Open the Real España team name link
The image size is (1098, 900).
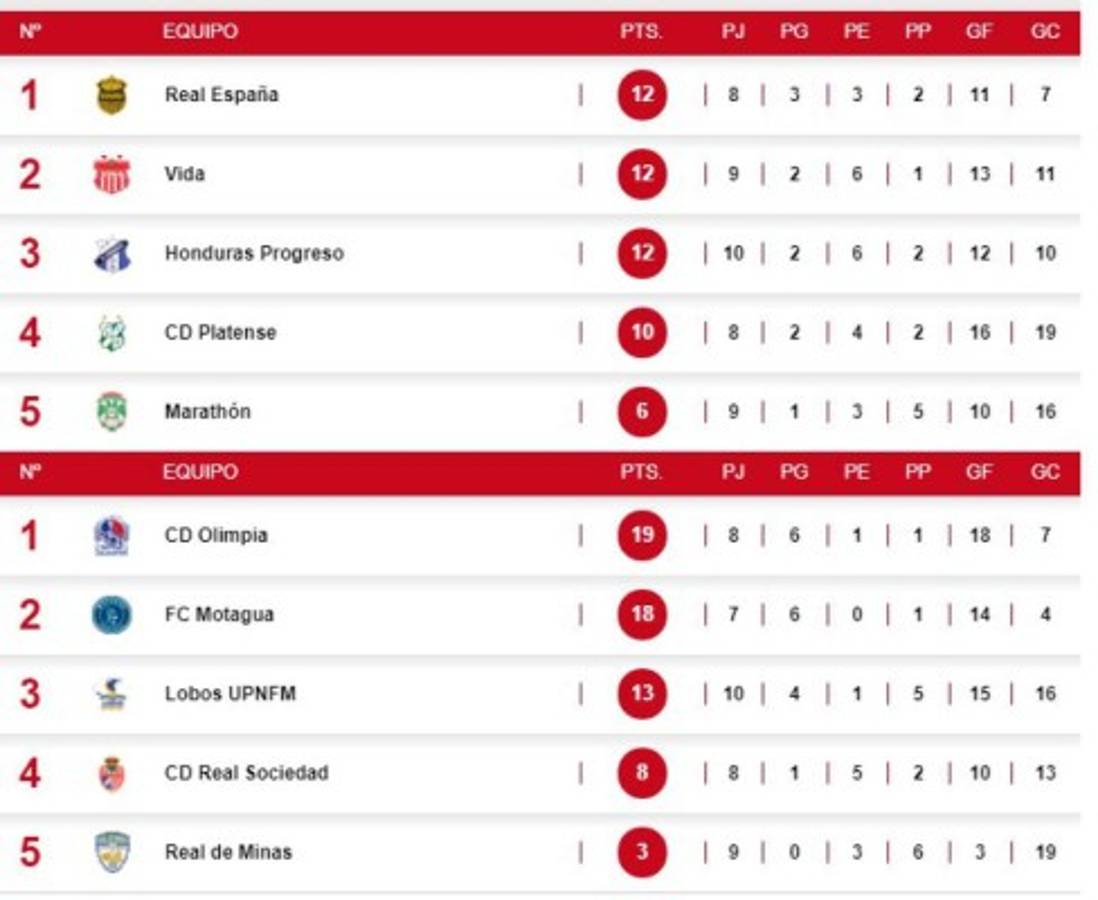tap(221, 95)
